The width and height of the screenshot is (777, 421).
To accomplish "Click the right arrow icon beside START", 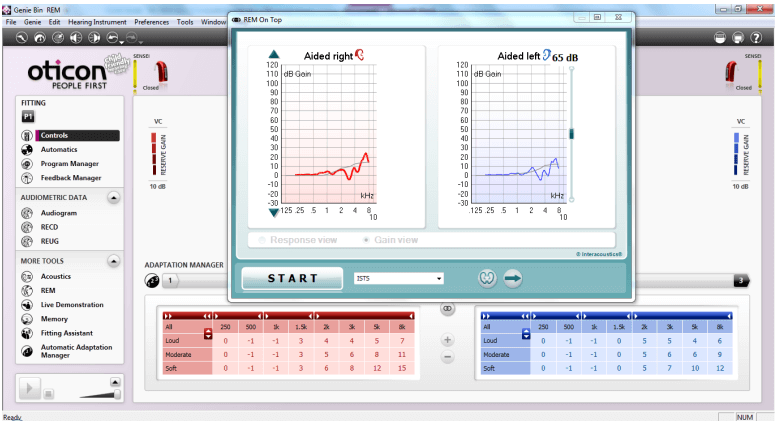I will (x=513, y=278).
